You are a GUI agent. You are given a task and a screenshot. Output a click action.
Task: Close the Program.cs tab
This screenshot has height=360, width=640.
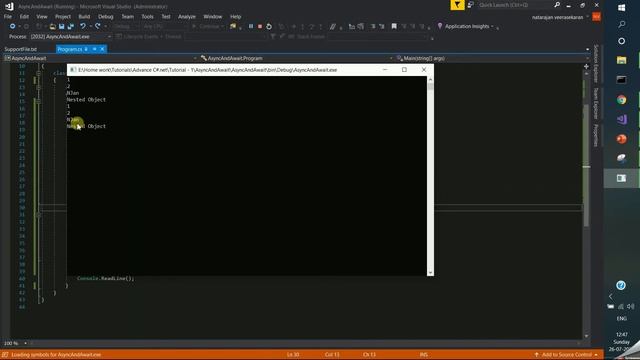pyautogui.click(x=102, y=49)
